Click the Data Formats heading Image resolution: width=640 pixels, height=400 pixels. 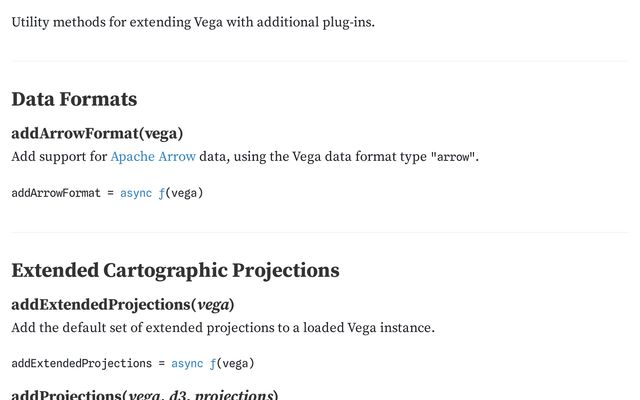[74, 99]
